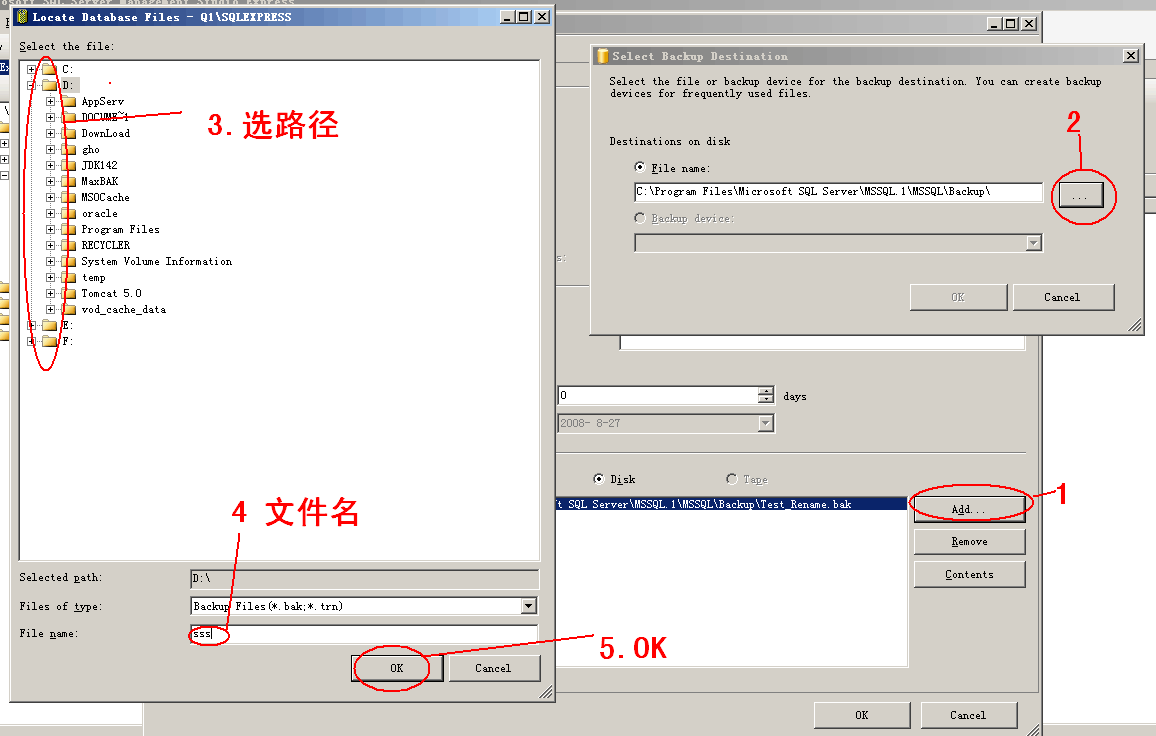Screen dimensions: 1156x736
Task: Click the File name text field containing sss
Action: 364,634
